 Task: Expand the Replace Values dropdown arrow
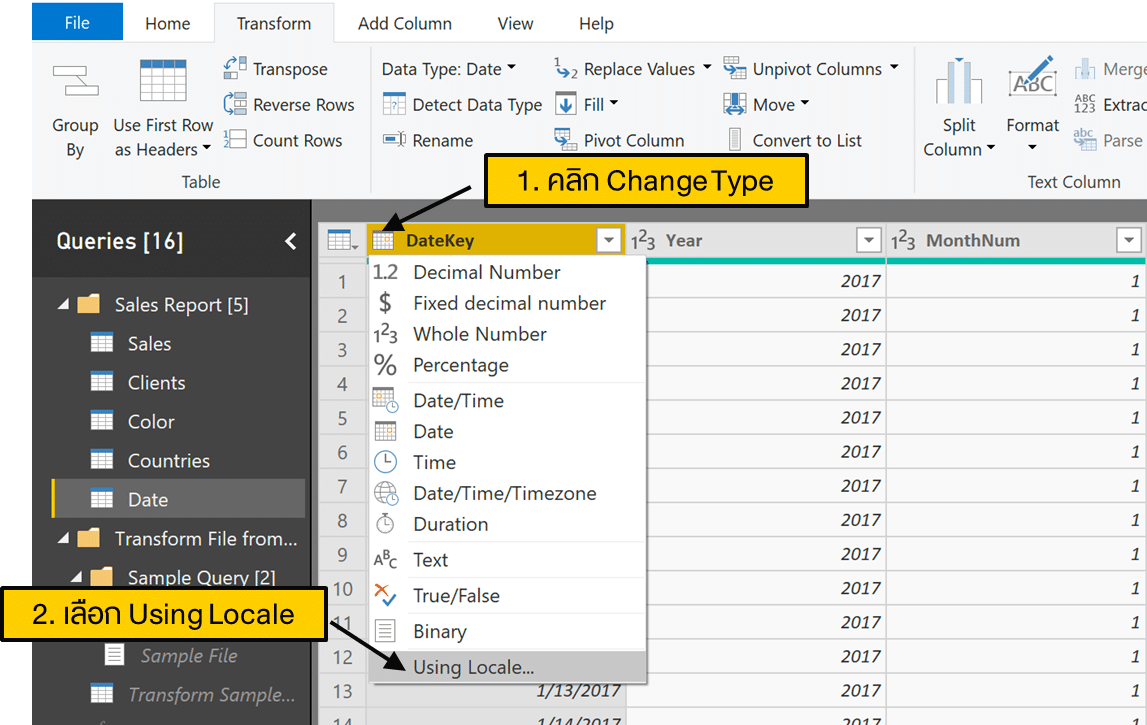click(707, 68)
